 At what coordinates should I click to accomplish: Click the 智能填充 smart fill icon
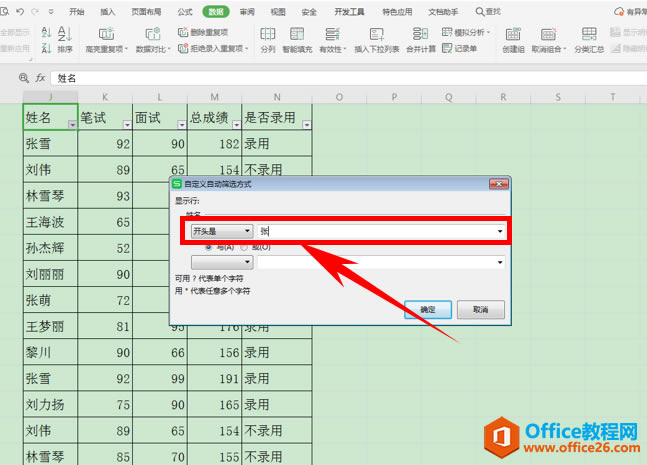click(297, 34)
